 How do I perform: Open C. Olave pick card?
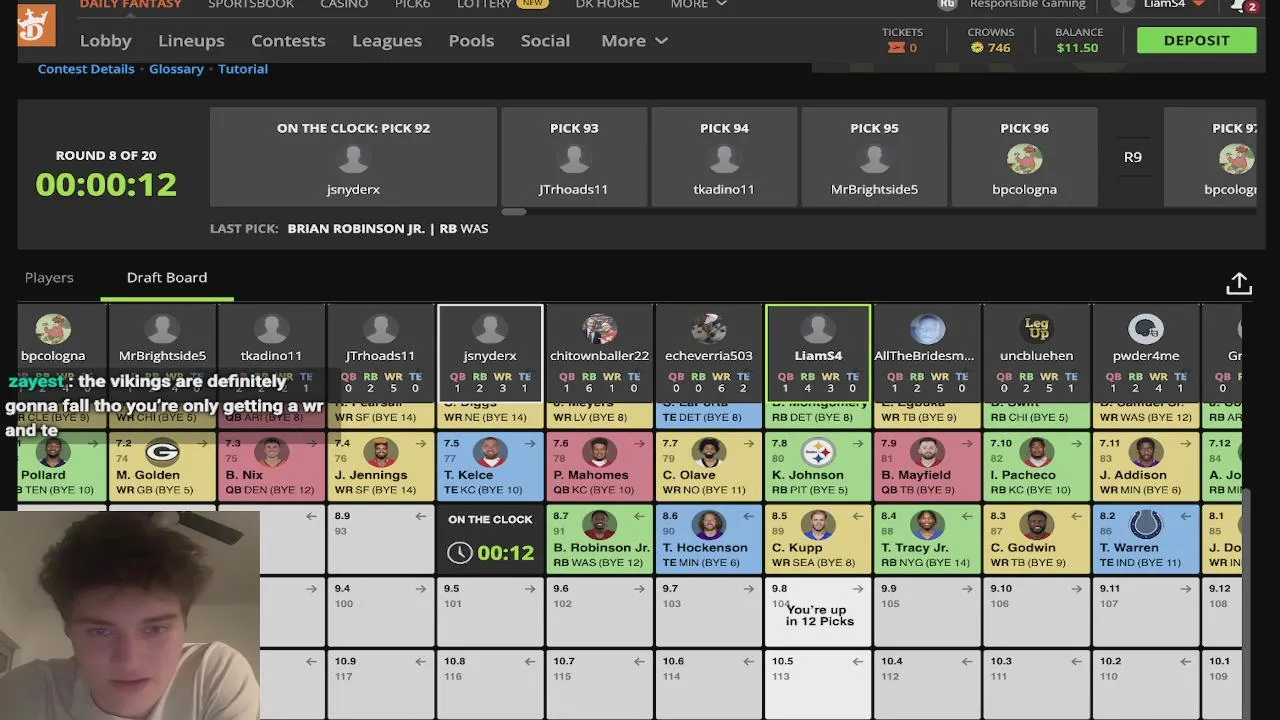point(708,466)
